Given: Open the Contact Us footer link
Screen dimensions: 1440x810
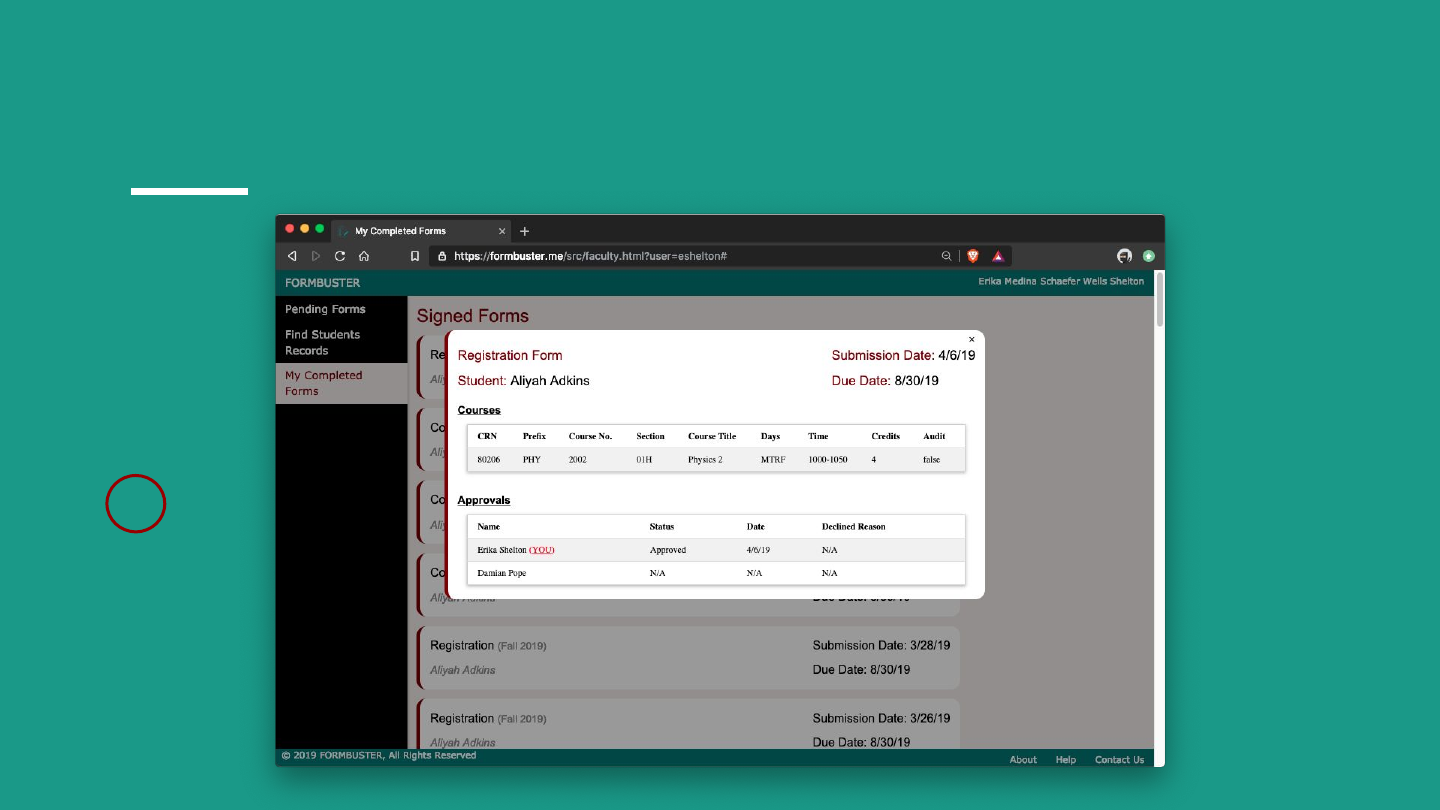Looking at the screenshot, I should click(1119, 759).
